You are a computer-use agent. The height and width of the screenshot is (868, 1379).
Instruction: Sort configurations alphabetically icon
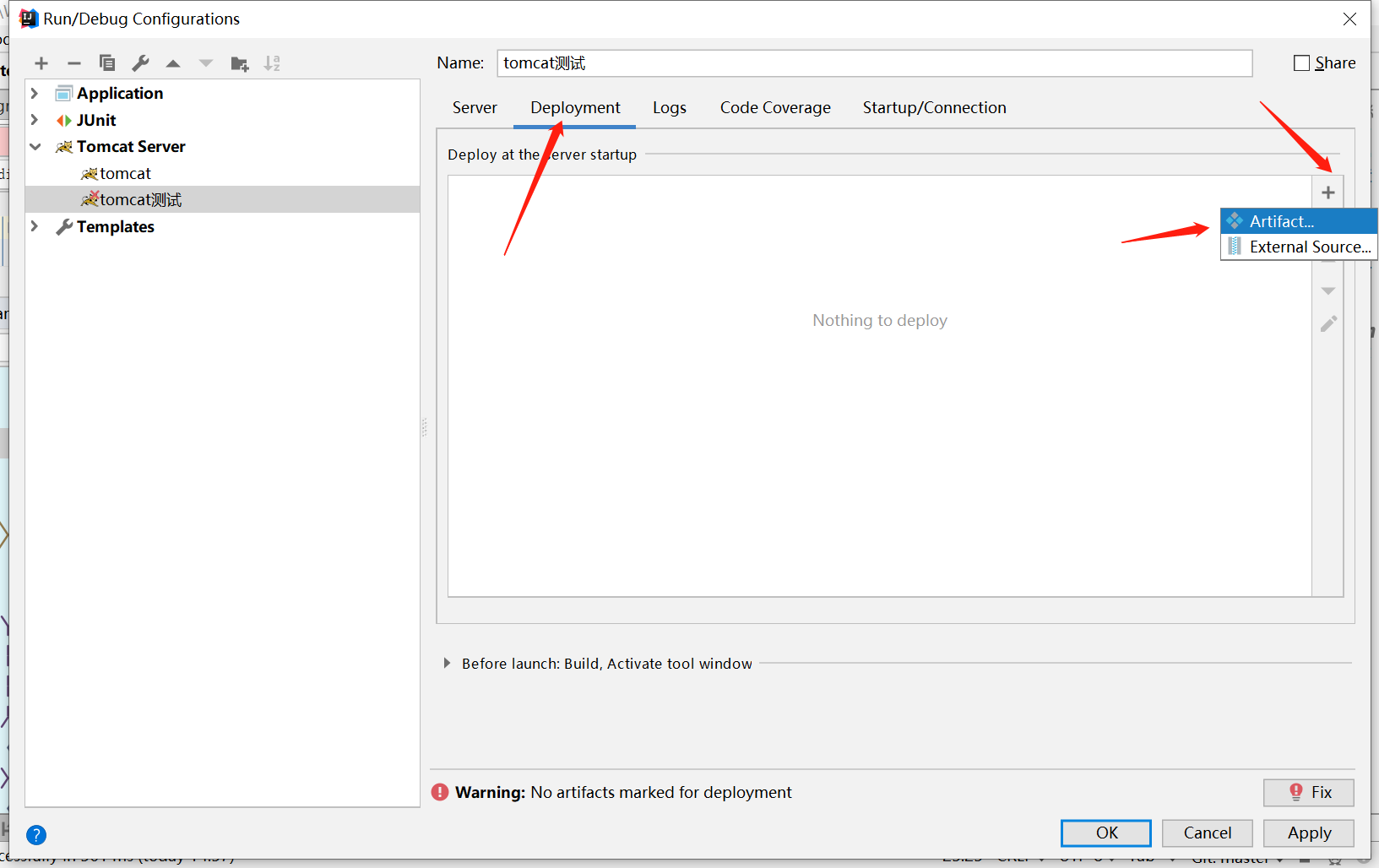point(272,63)
